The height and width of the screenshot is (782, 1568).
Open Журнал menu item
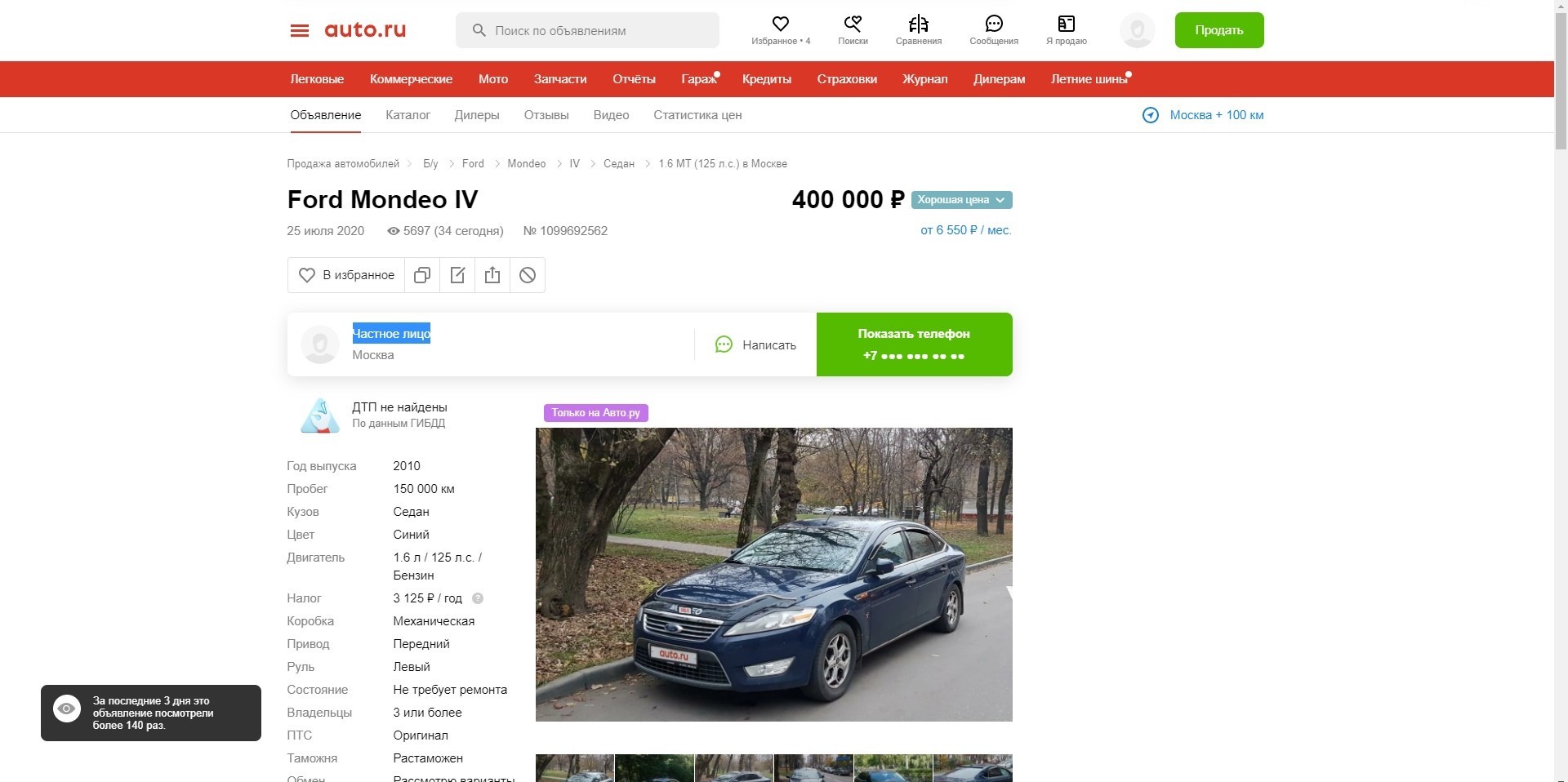coord(924,79)
